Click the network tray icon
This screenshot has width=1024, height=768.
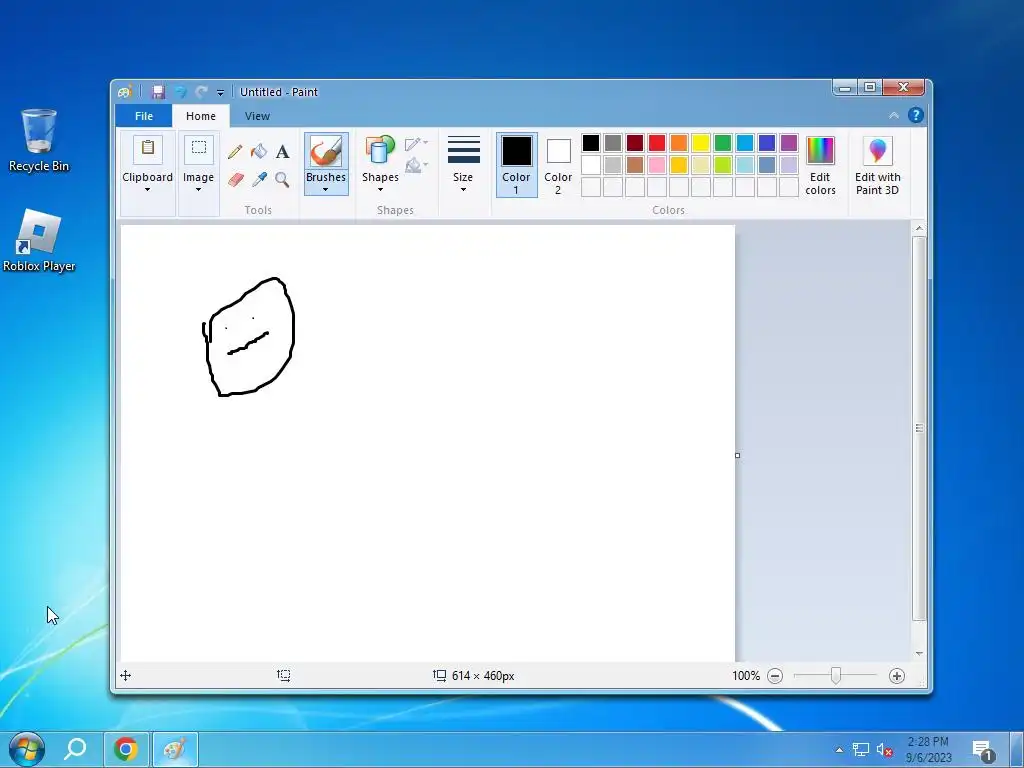point(861,750)
